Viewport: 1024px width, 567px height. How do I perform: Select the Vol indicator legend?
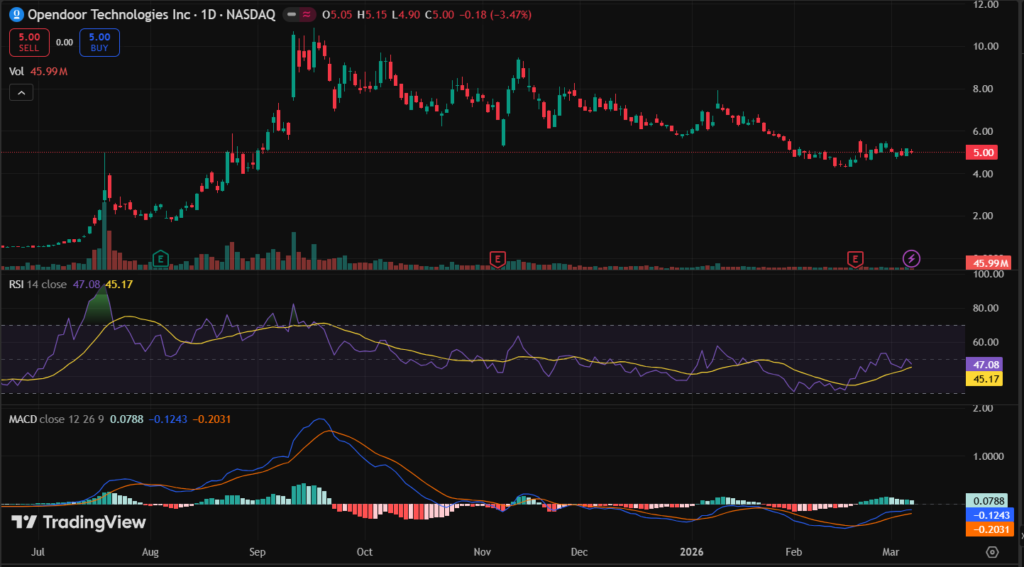17,72
